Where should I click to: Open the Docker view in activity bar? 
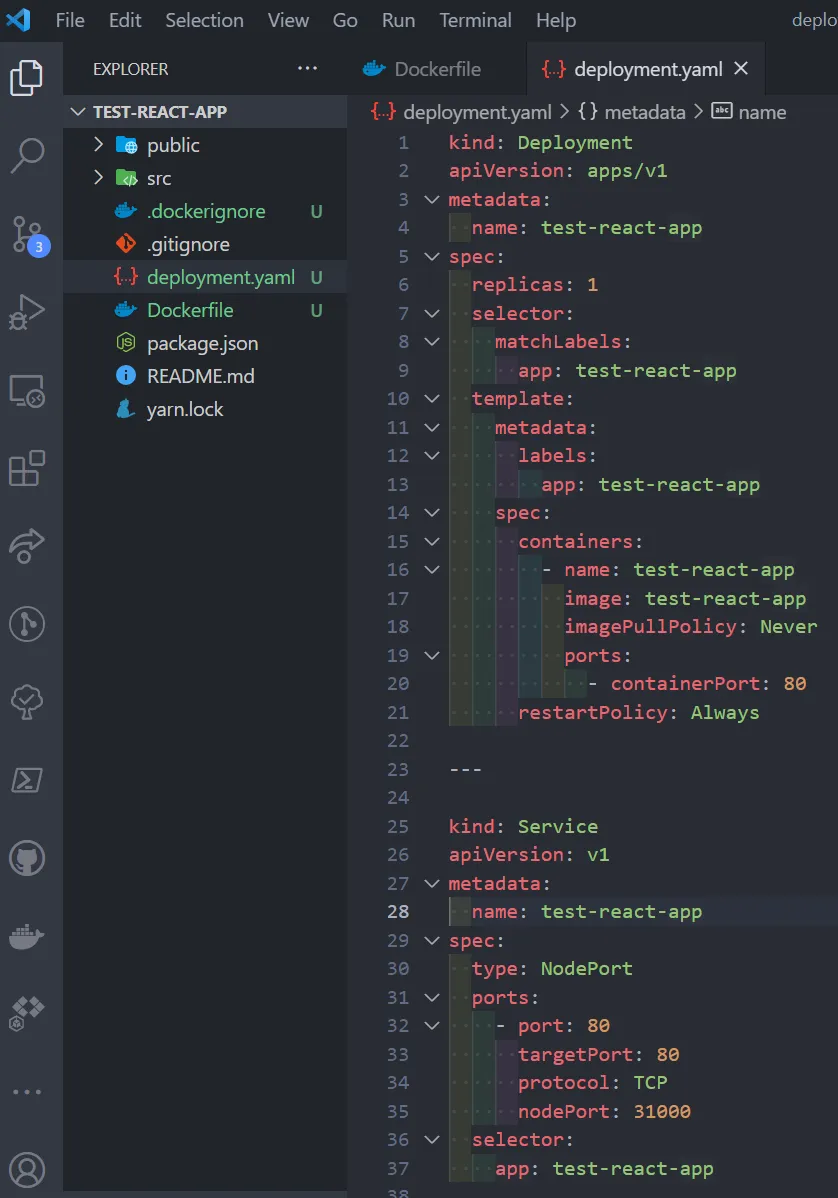27,936
